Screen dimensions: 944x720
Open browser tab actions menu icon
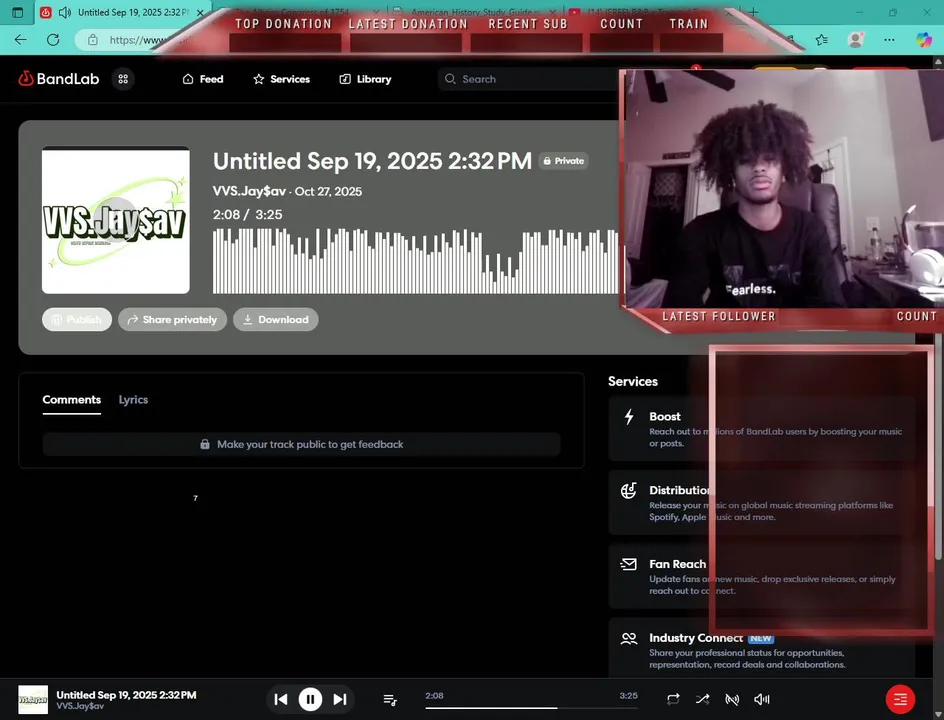click(x=17, y=12)
